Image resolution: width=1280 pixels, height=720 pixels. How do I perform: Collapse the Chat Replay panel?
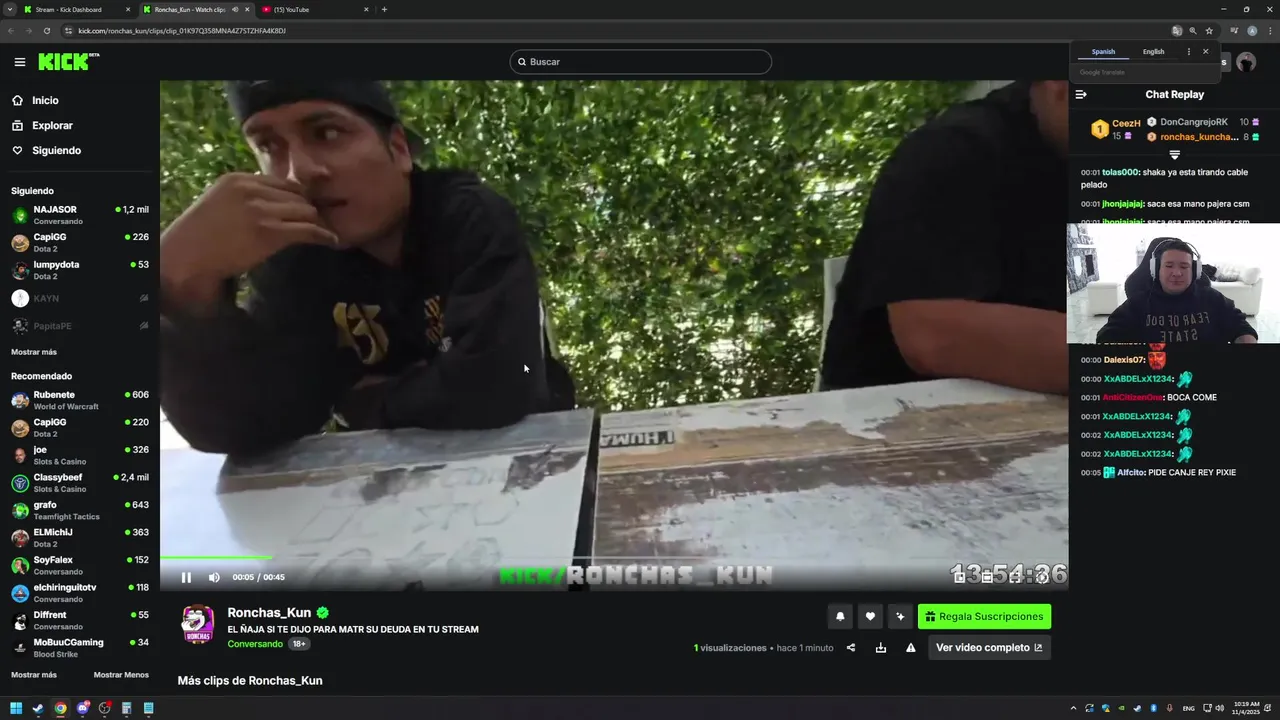click(x=1081, y=95)
